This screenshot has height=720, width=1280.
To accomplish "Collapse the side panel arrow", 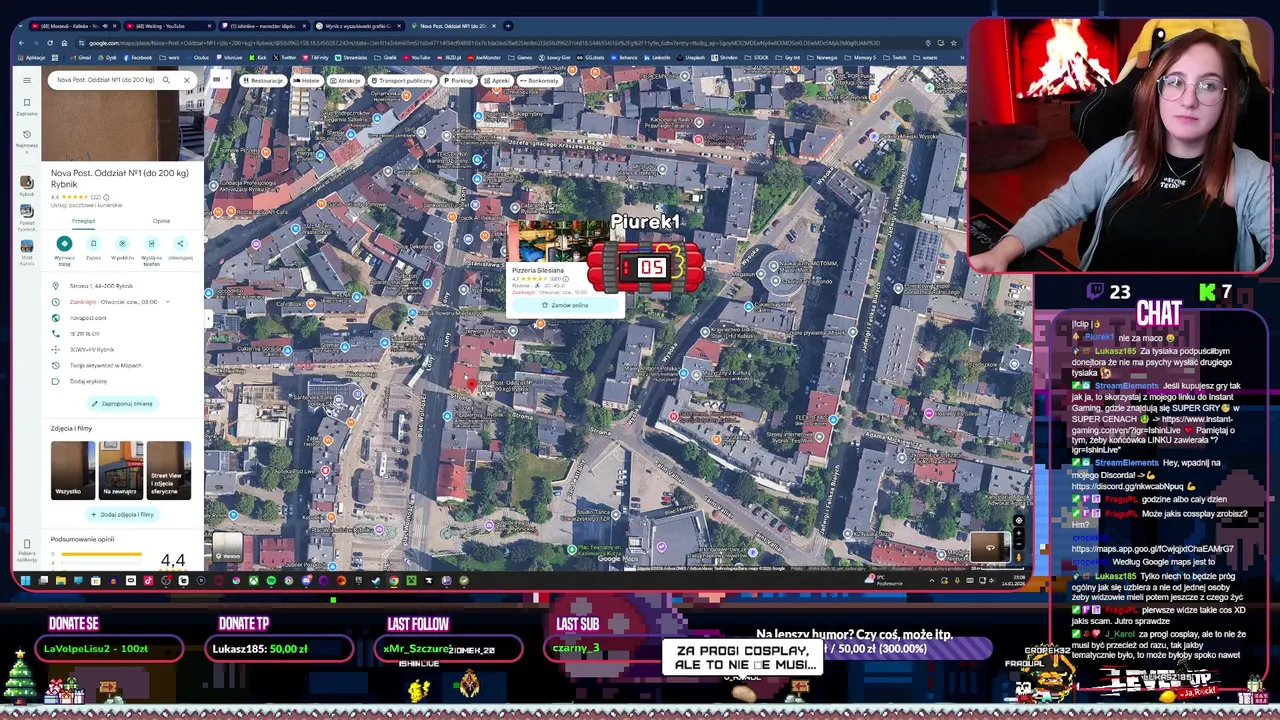I will [x=209, y=319].
